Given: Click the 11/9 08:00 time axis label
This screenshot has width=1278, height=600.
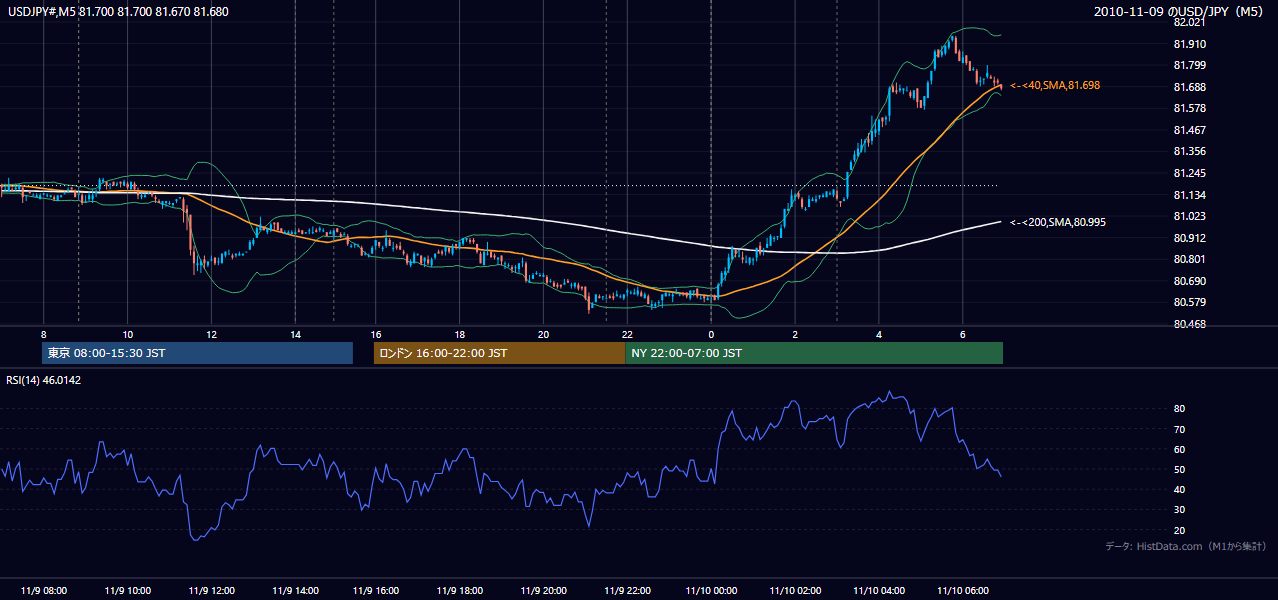Looking at the screenshot, I should coord(44,590).
